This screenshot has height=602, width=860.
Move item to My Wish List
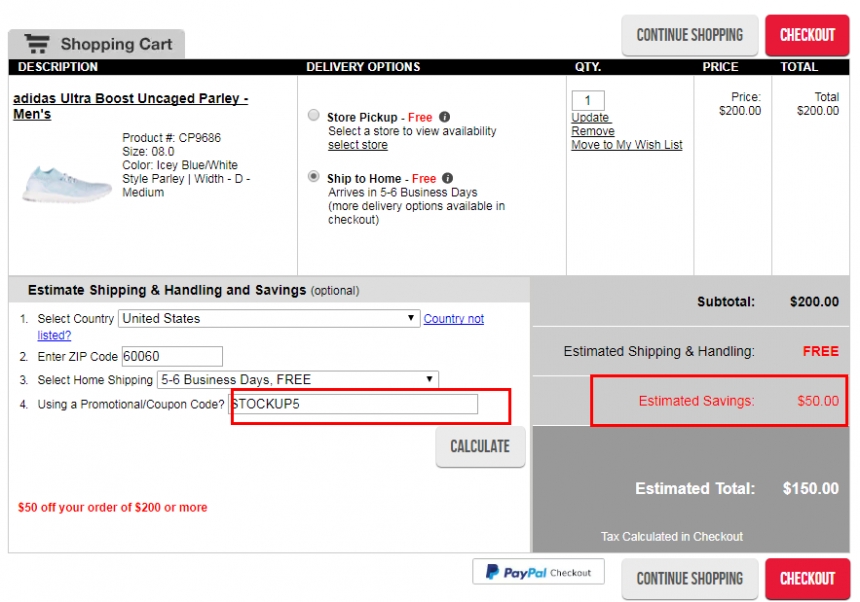627,145
